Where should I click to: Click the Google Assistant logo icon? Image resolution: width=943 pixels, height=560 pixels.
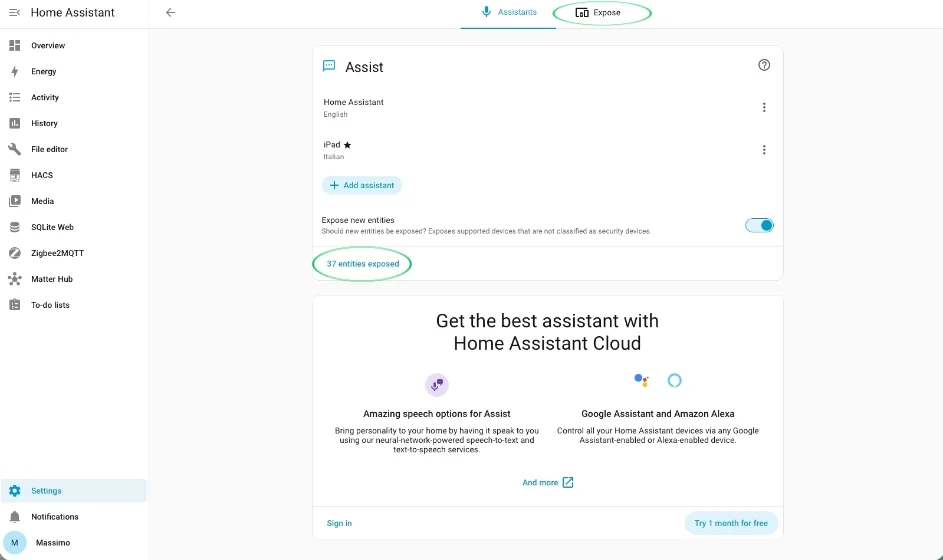[x=641, y=380]
